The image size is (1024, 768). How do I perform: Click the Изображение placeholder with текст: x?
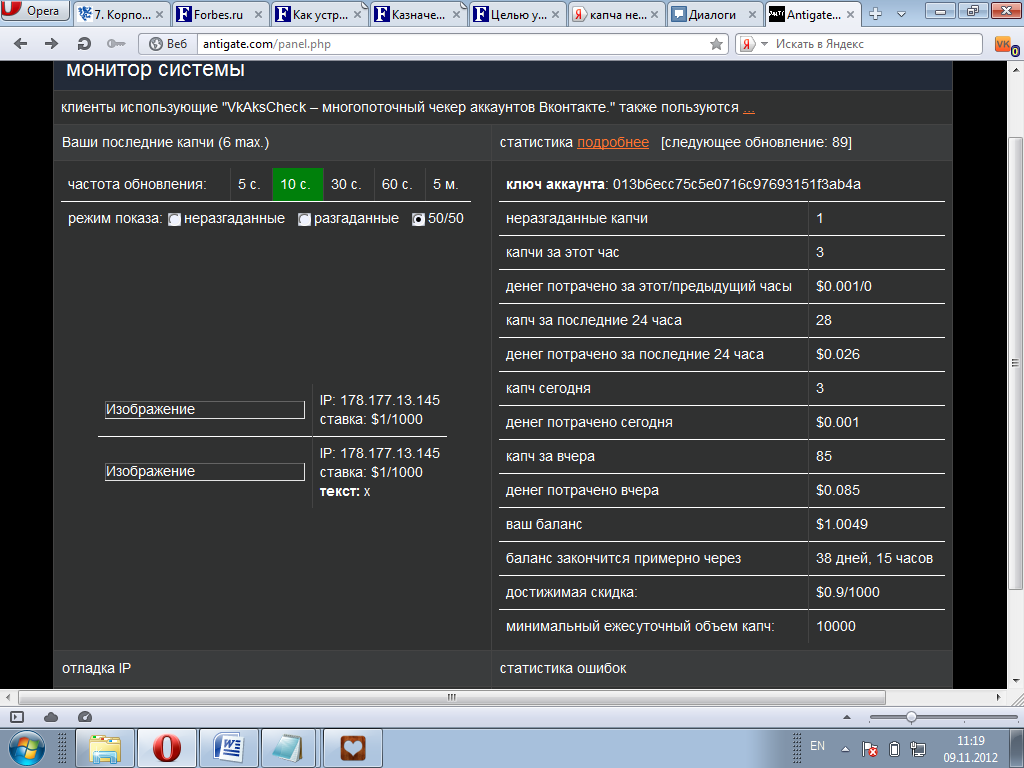[x=204, y=472]
